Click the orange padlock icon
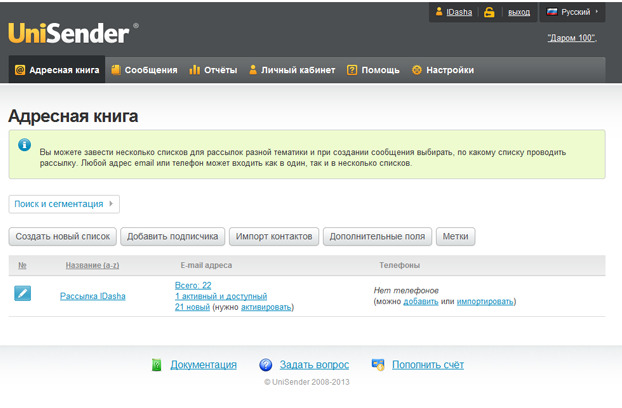Screen dimensions: 622x408 click(489, 12)
